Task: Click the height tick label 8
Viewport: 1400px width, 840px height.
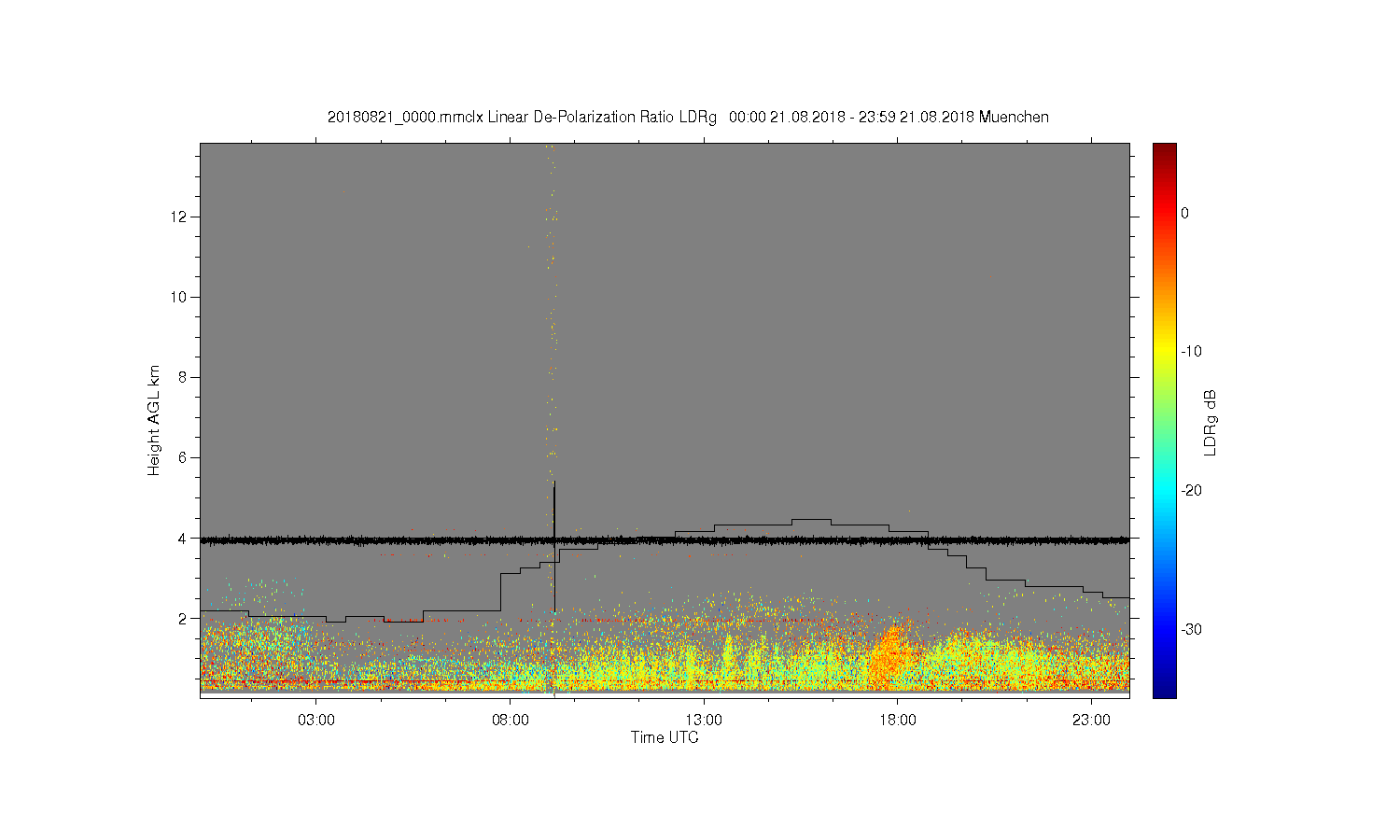Action: (184, 377)
